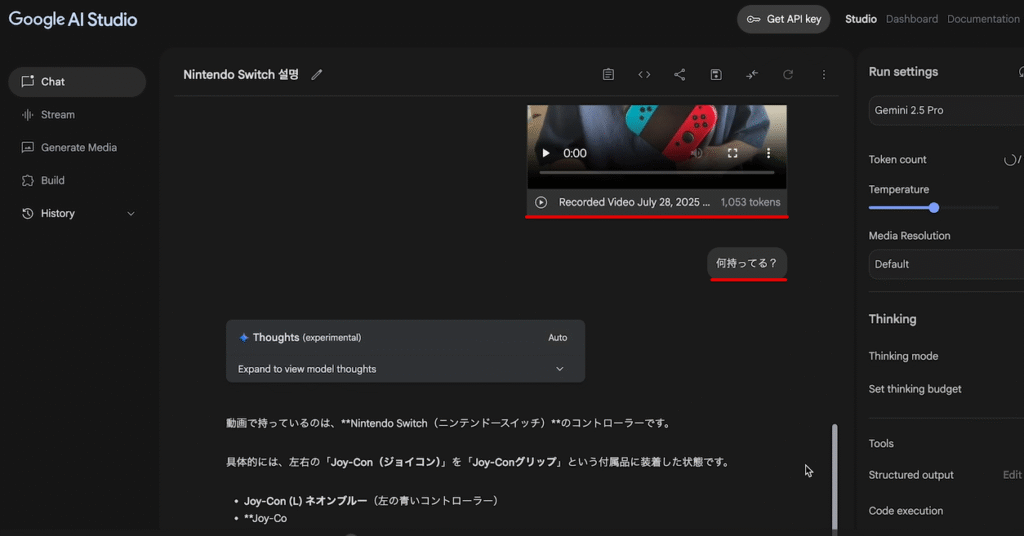1024x536 pixels.
Task: Click the 何持ってる？ message bubble
Action: click(x=747, y=263)
